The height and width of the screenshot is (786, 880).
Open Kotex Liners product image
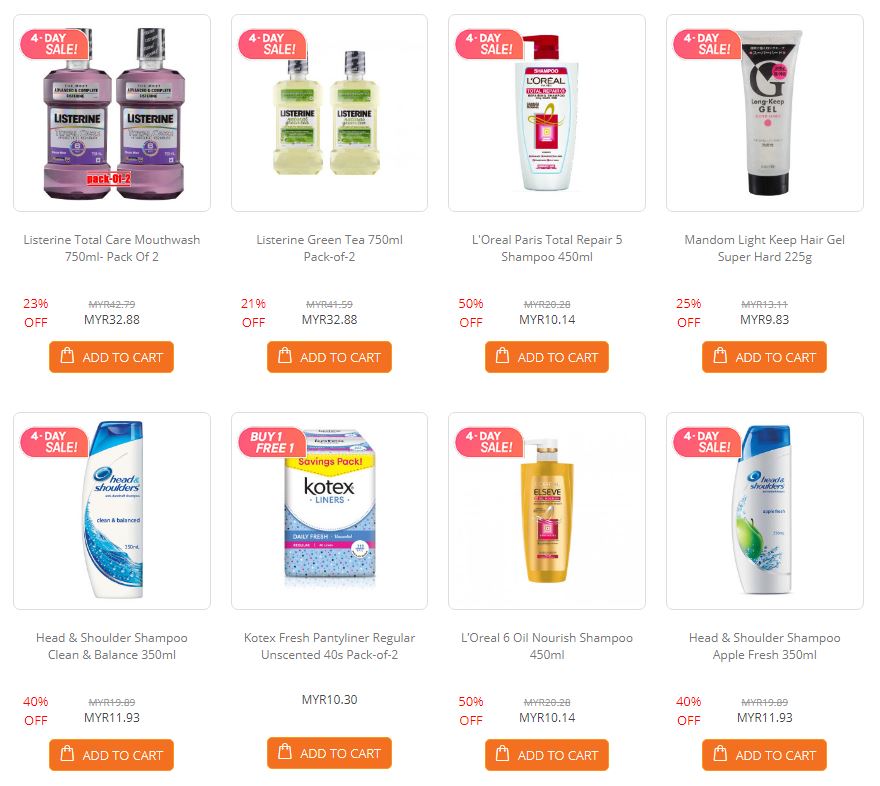(x=329, y=511)
